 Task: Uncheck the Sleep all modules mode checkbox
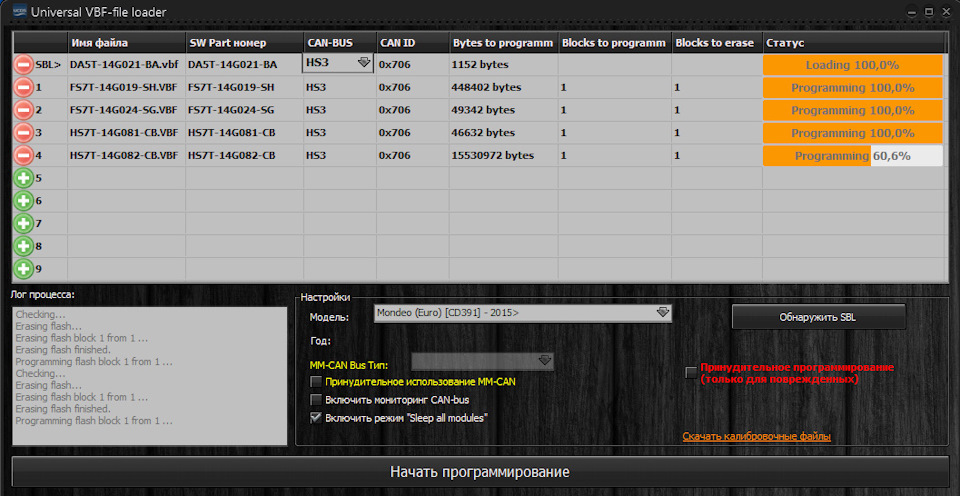(x=316, y=418)
